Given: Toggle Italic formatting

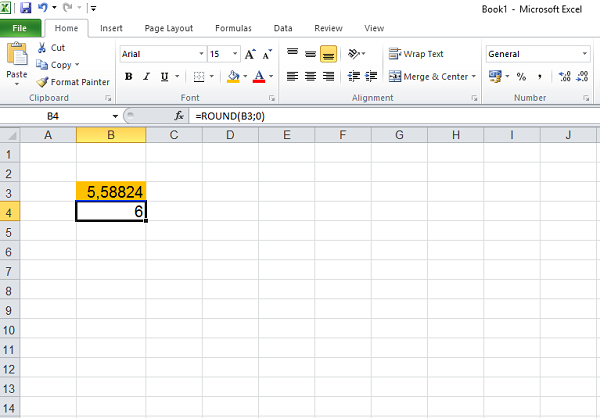Looking at the screenshot, I should pyautogui.click(x=149, y=76).
